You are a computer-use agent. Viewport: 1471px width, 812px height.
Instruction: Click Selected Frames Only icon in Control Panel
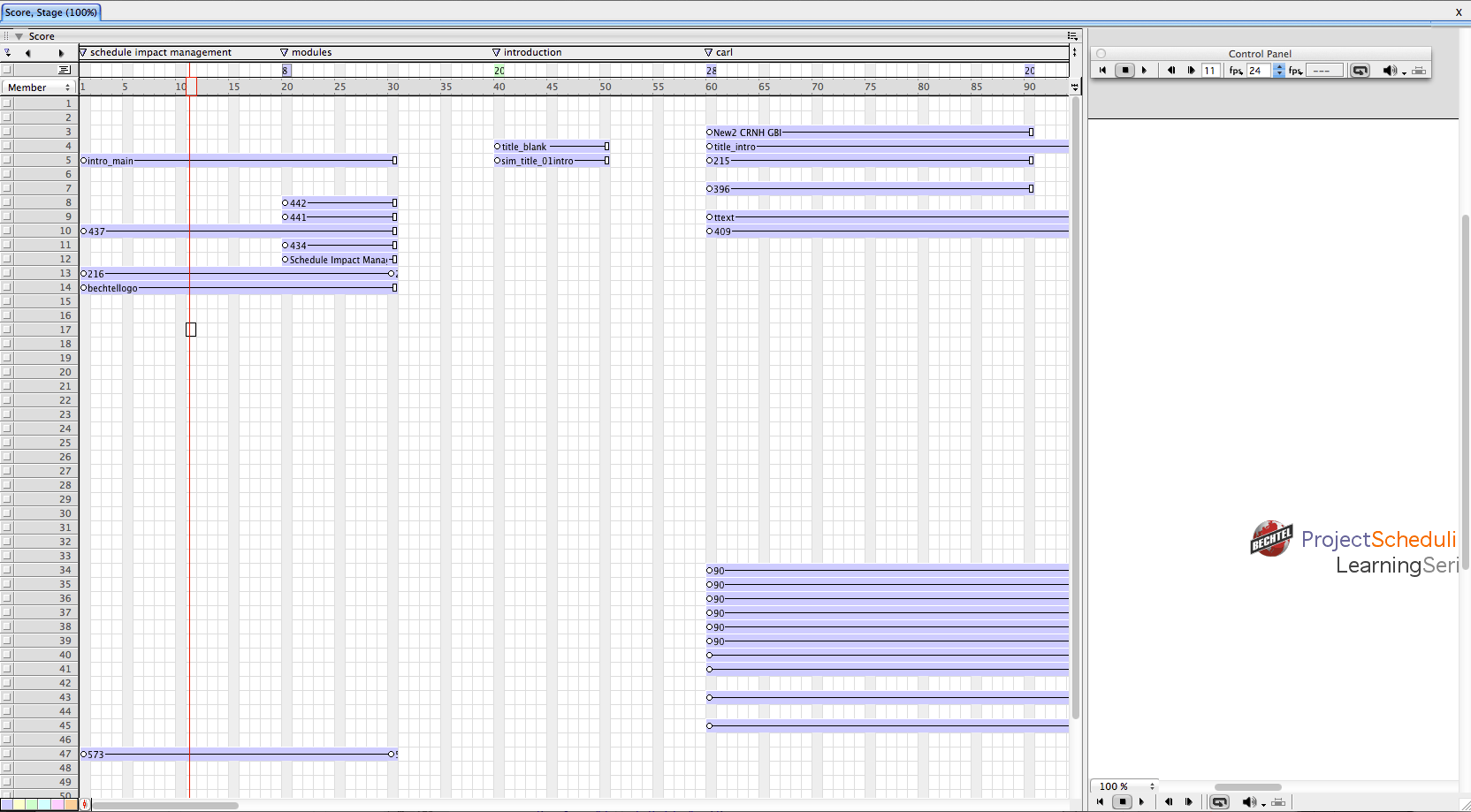click(1419, 71)
